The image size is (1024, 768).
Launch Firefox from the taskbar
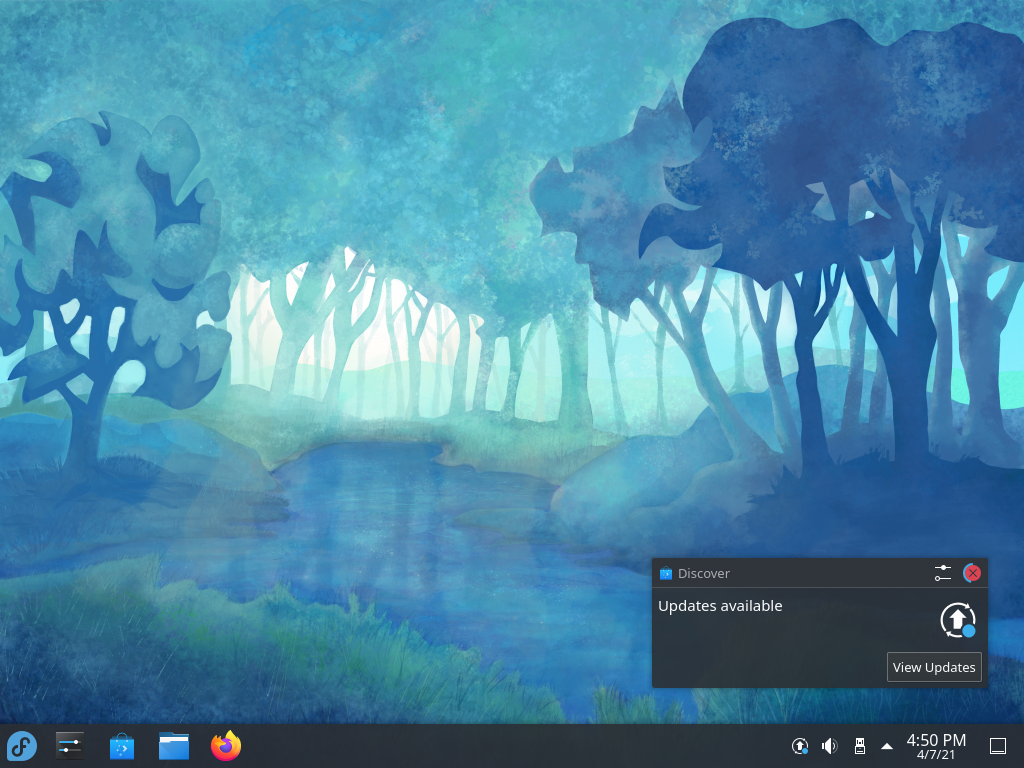coord(226,746)
